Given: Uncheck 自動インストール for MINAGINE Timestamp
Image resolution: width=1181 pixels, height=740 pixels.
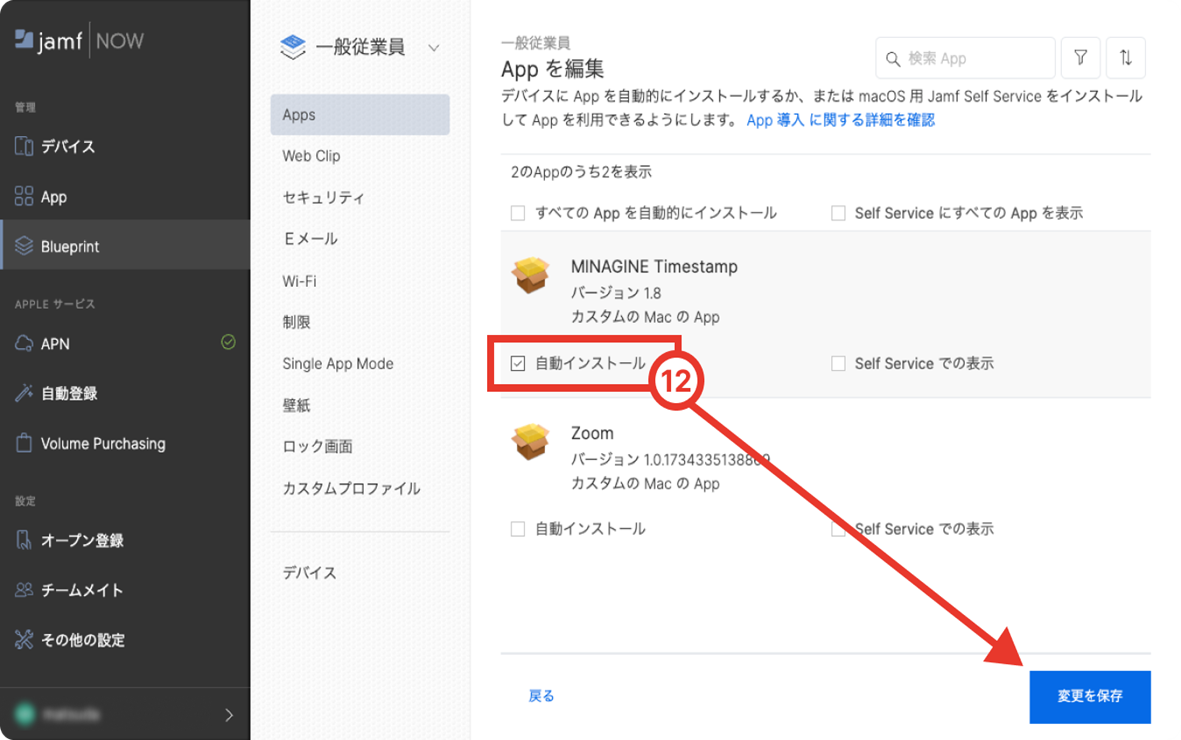Looking at the screenshot, I should tap(517, 363).
